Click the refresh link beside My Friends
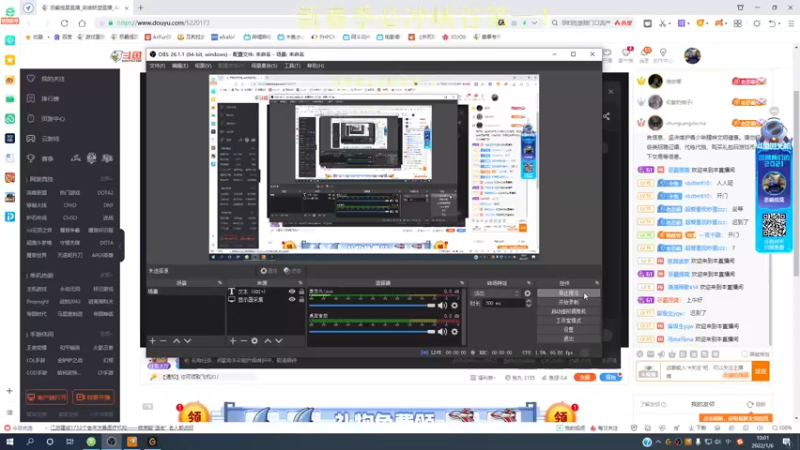 pyautogui.click(x=756, y=404)
